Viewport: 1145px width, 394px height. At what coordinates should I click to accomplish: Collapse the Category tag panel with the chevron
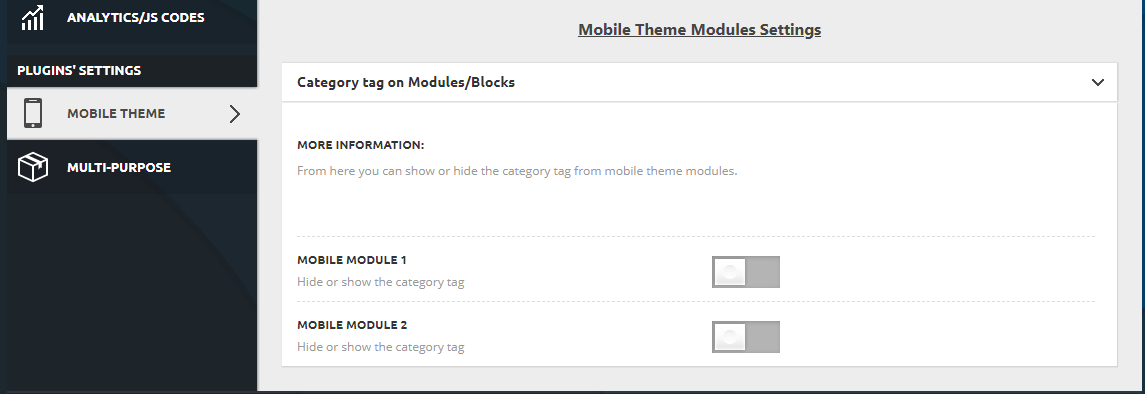[x=1097, y=82]
